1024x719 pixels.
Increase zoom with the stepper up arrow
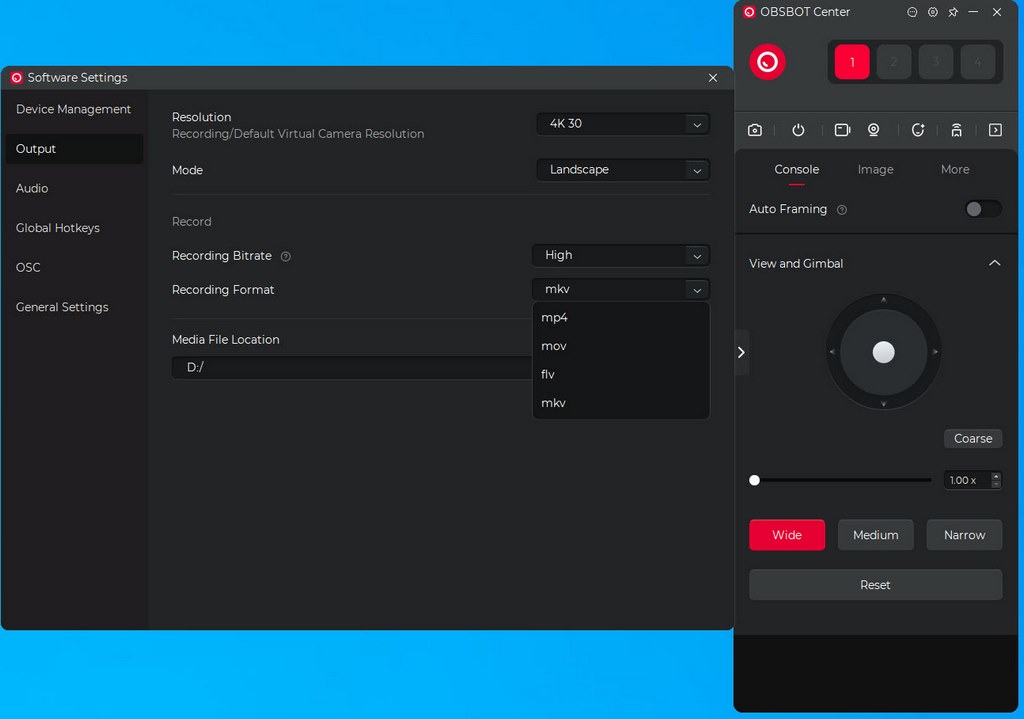point(995,475)
